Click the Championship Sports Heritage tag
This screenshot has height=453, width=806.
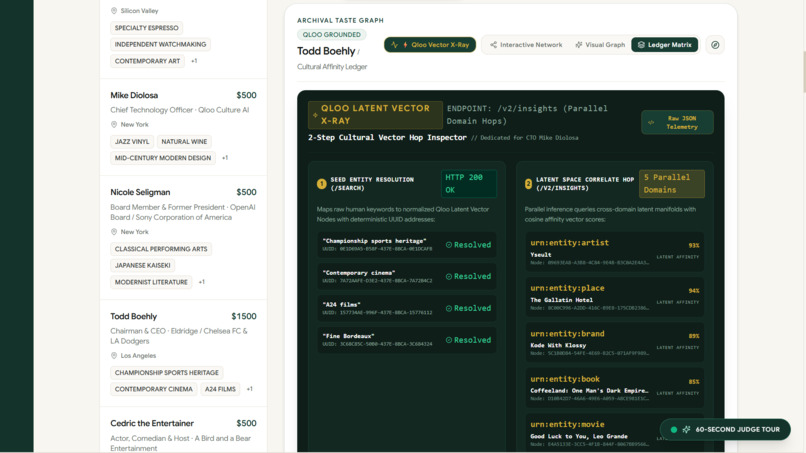[x=167, y=372]
